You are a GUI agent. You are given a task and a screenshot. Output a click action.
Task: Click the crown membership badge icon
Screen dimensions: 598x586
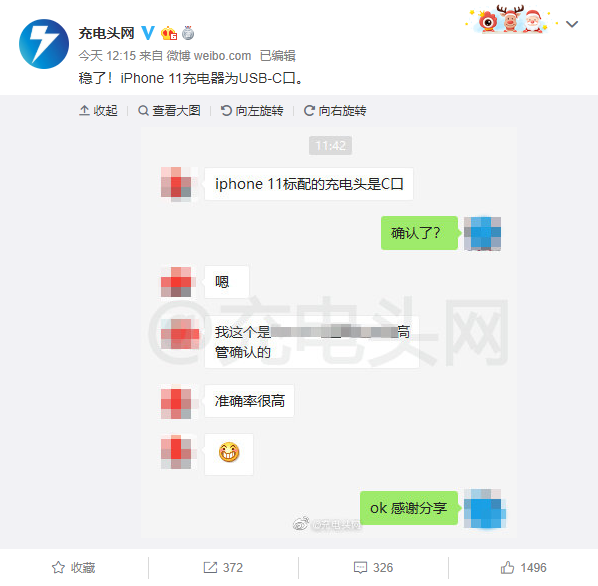pos(169,33)
